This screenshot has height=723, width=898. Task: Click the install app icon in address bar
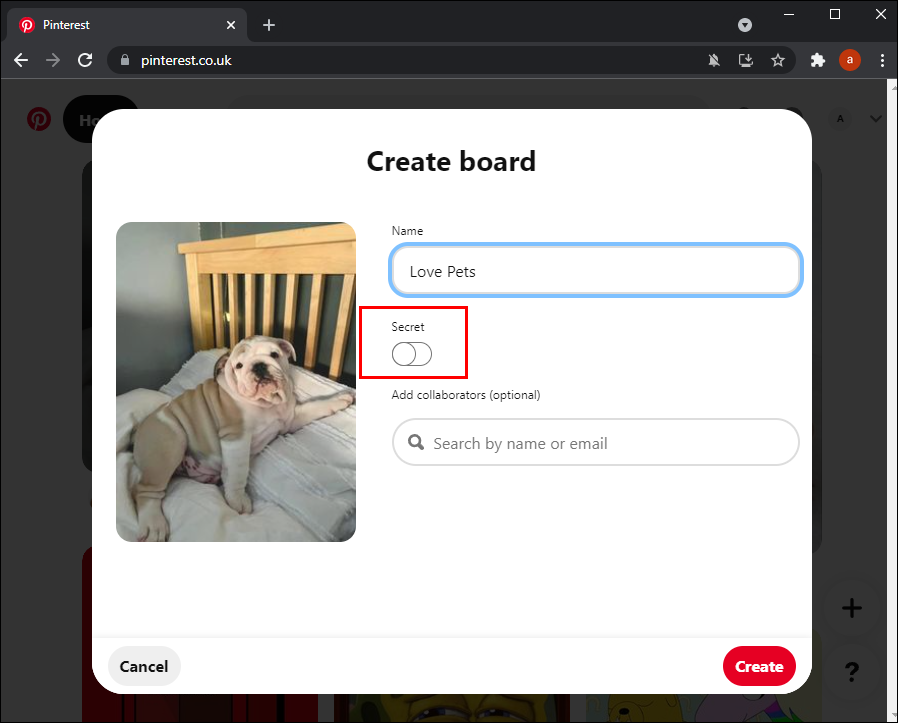[x=746, y=60]
